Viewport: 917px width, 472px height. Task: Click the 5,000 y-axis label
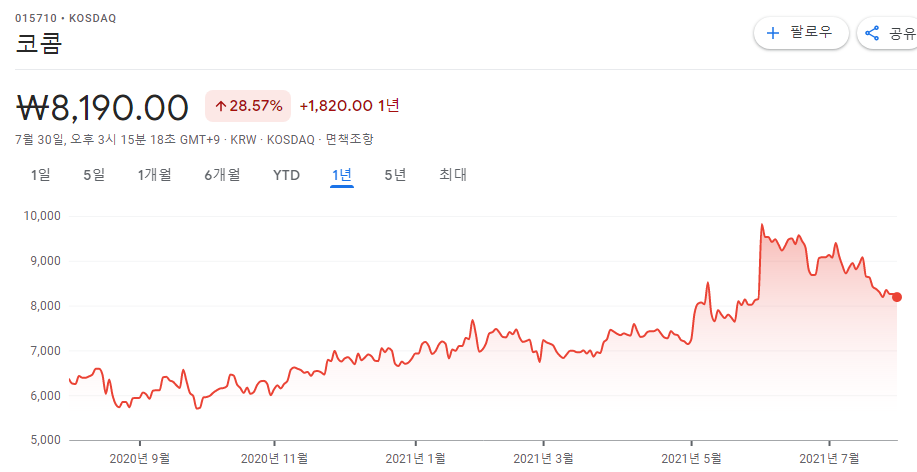point(44,440)
